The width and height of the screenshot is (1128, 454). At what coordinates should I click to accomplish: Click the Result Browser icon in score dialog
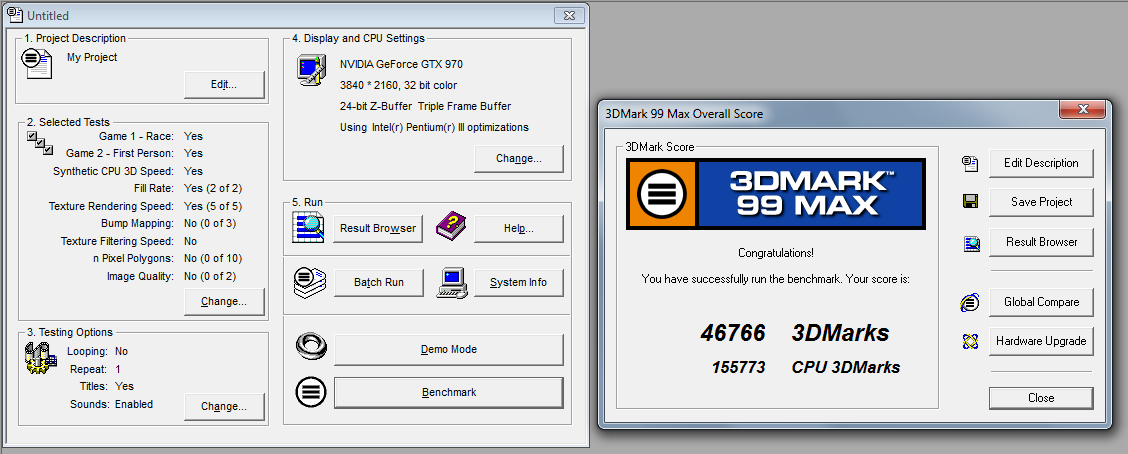(x=971, y=243)
